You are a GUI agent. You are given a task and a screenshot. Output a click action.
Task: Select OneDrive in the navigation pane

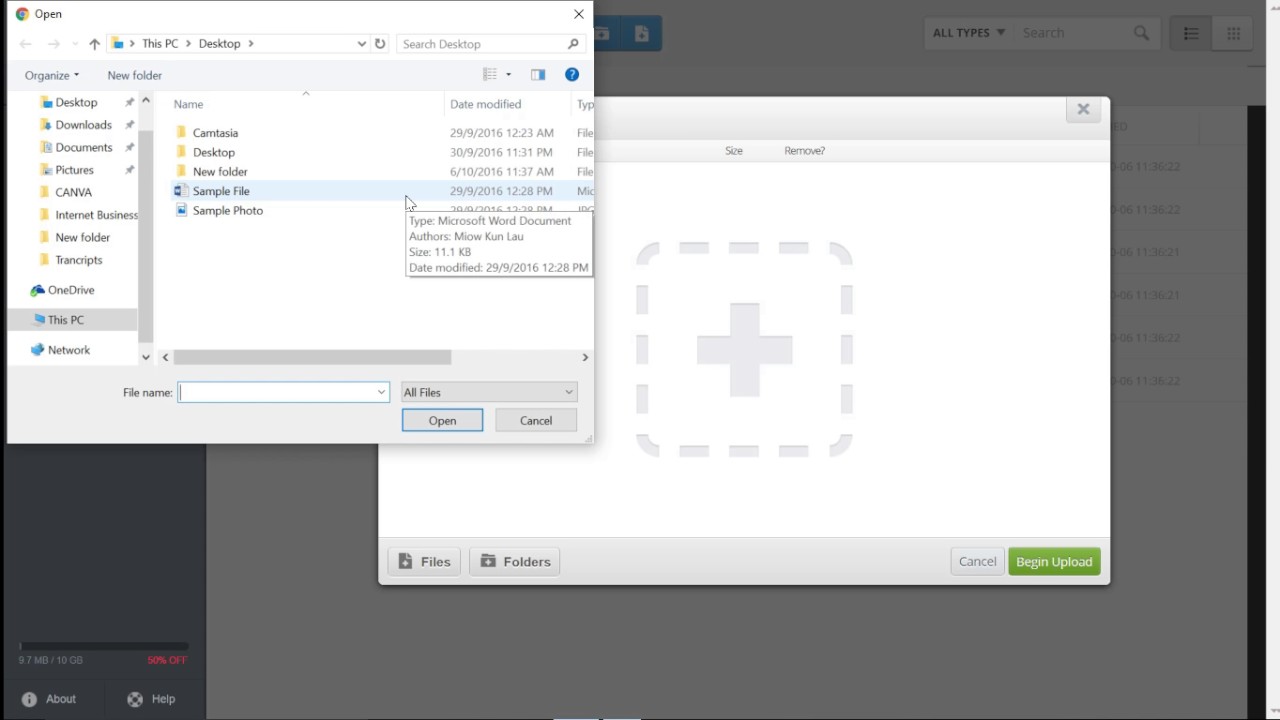click(x=71, y=290)
